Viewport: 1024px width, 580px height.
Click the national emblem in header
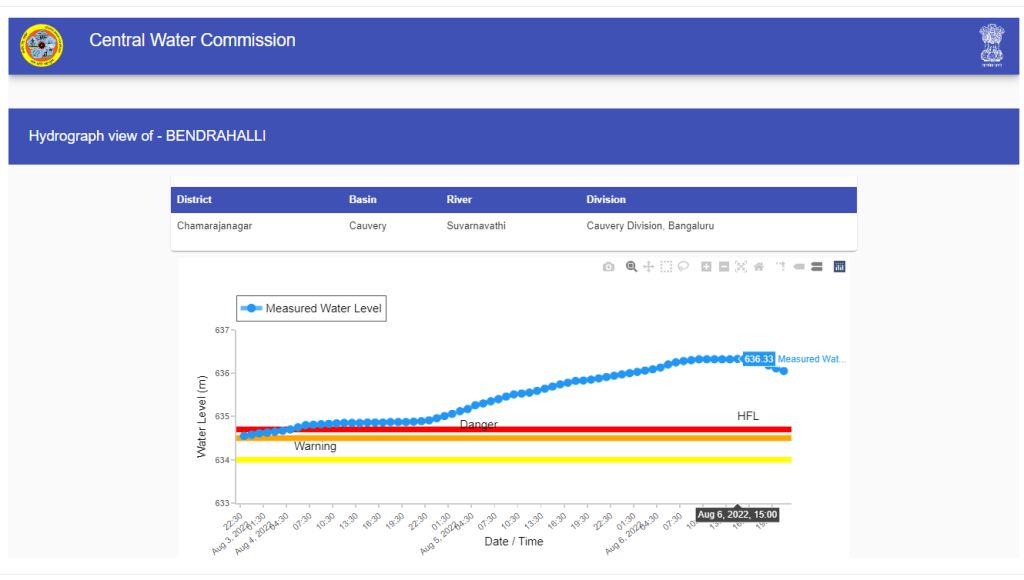coord(990,45)
